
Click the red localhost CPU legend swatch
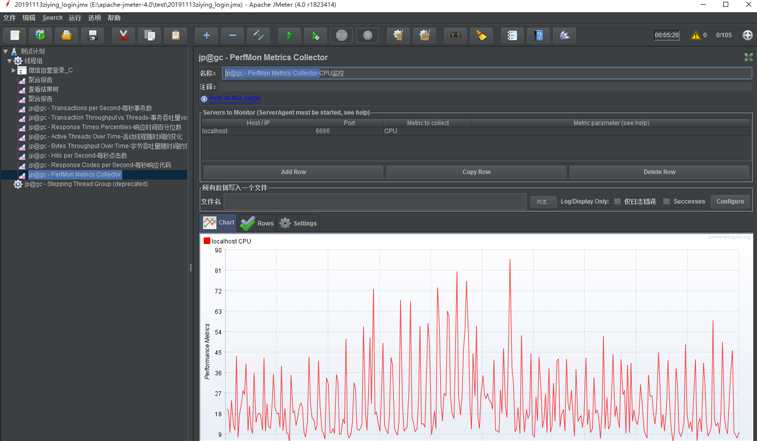tap(207, 241)
